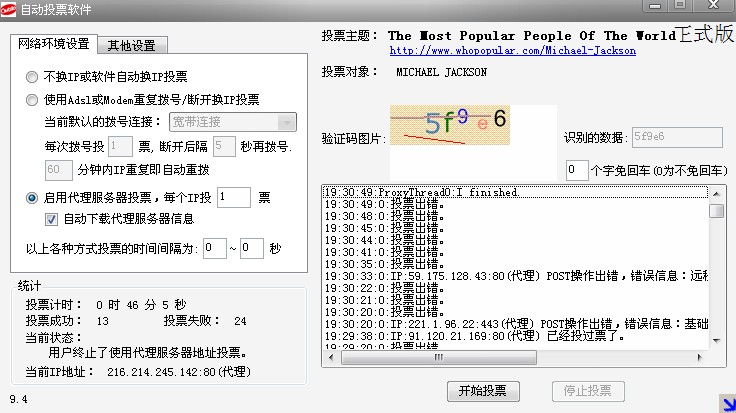Open the whopopular.com Michael-Jackson link
Screen dimensions: 736x413
pyautogui.click(x=513, y=50)
